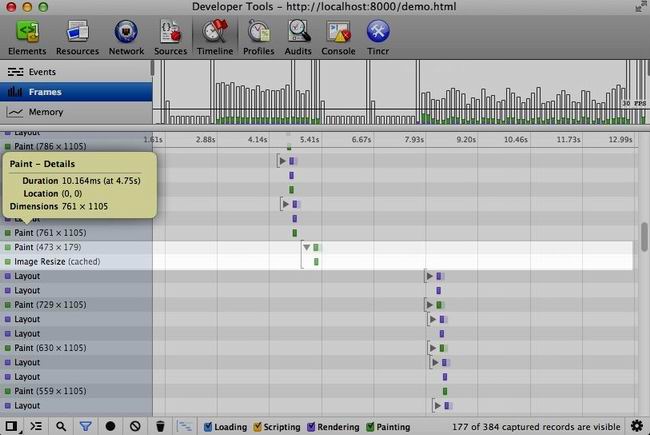Toggle the glue records icon
Screen dimensions: 650x435
pyautogui.click(x=184, y=426)
